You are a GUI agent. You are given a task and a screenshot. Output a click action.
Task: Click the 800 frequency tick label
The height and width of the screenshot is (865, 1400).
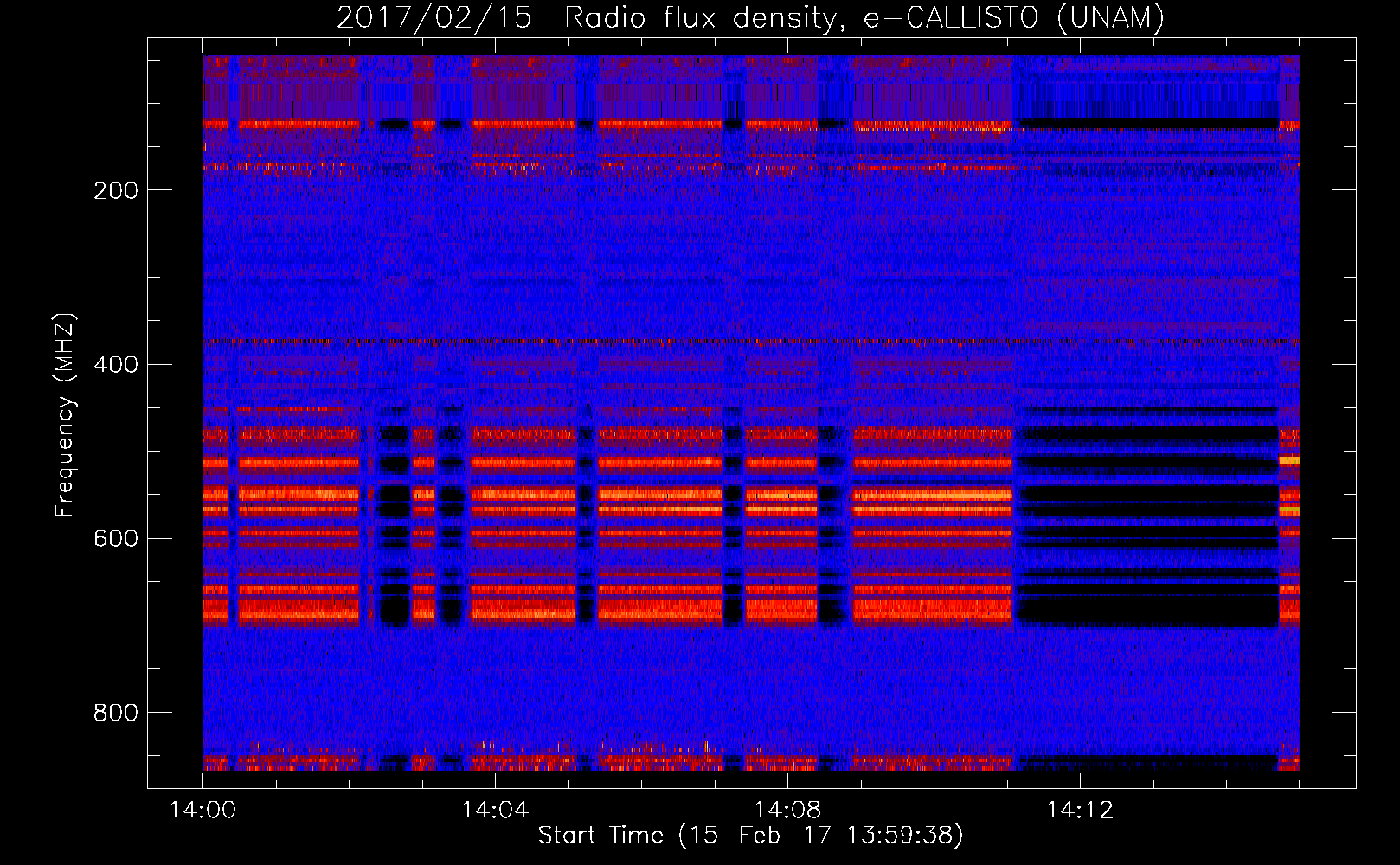115,713
